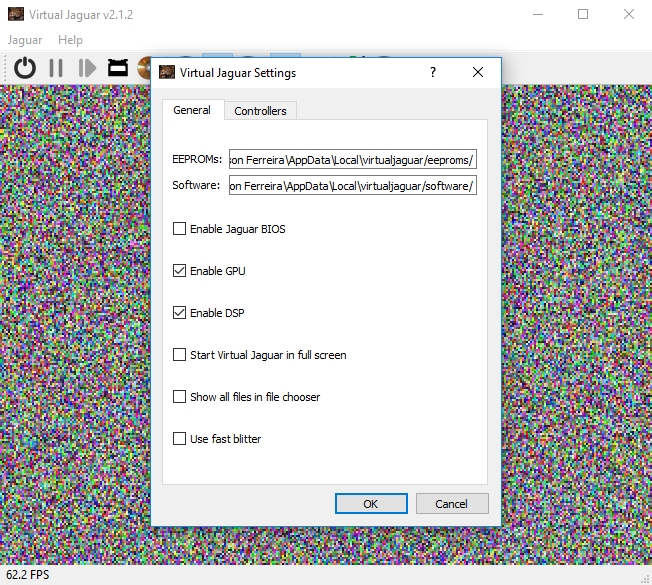Close the Virtual Jaguar Settings dialog
This screenshot has width=652, height=585.
click(x=478, y=72)
